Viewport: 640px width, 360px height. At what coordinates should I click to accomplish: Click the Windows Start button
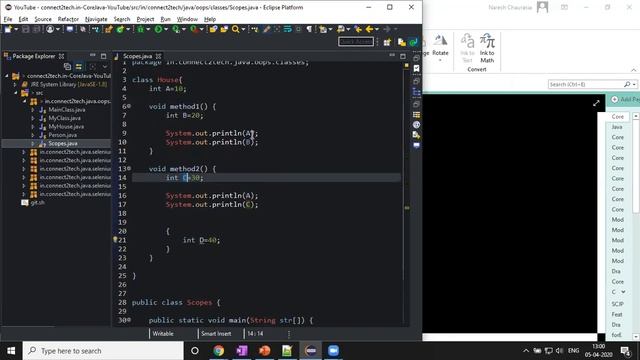[x=11, y=351]
